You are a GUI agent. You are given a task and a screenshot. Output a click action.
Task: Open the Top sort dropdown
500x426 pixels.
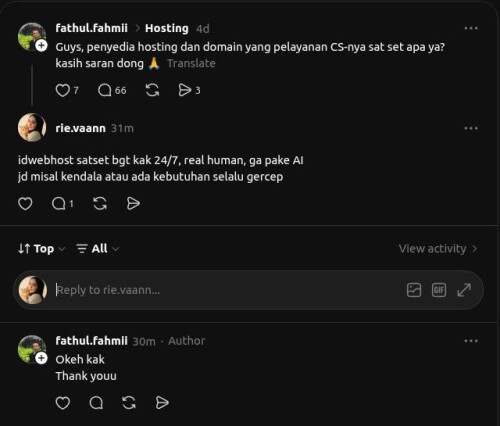pyautogui.click(x=41, y=249)
